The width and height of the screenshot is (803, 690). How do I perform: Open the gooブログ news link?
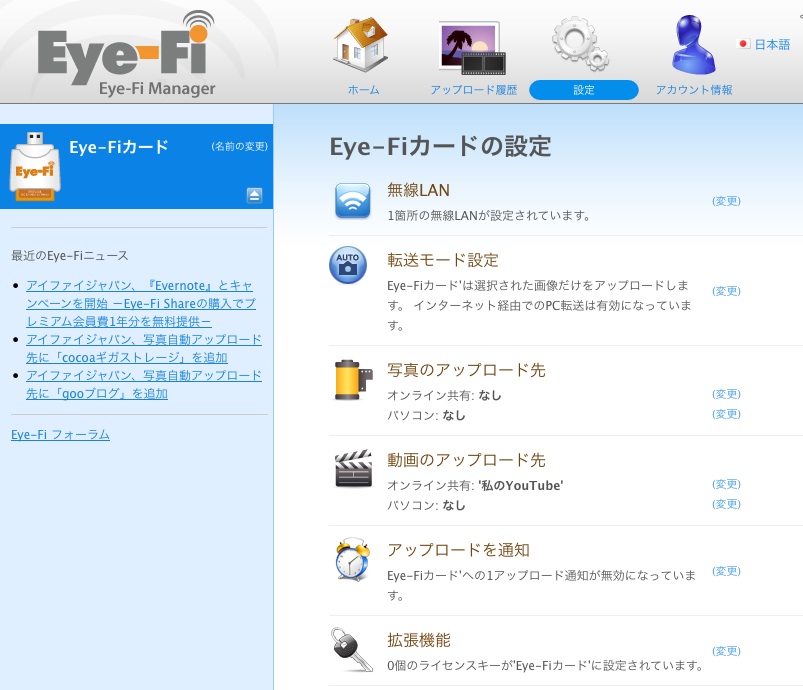(x=144, y=384)
